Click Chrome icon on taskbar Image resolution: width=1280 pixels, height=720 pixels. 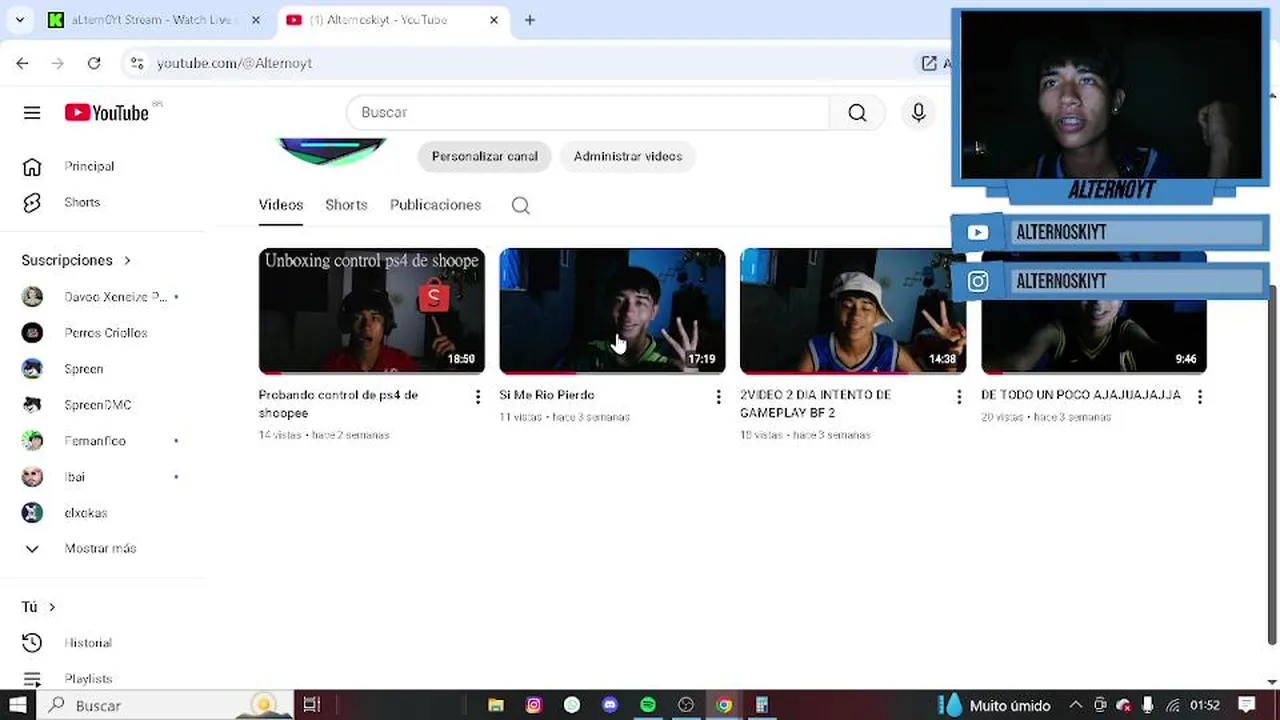coord(724,705)
